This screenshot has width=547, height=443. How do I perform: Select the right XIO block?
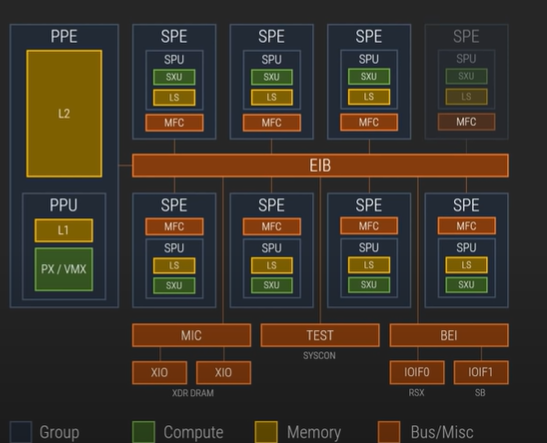point(224,373)
